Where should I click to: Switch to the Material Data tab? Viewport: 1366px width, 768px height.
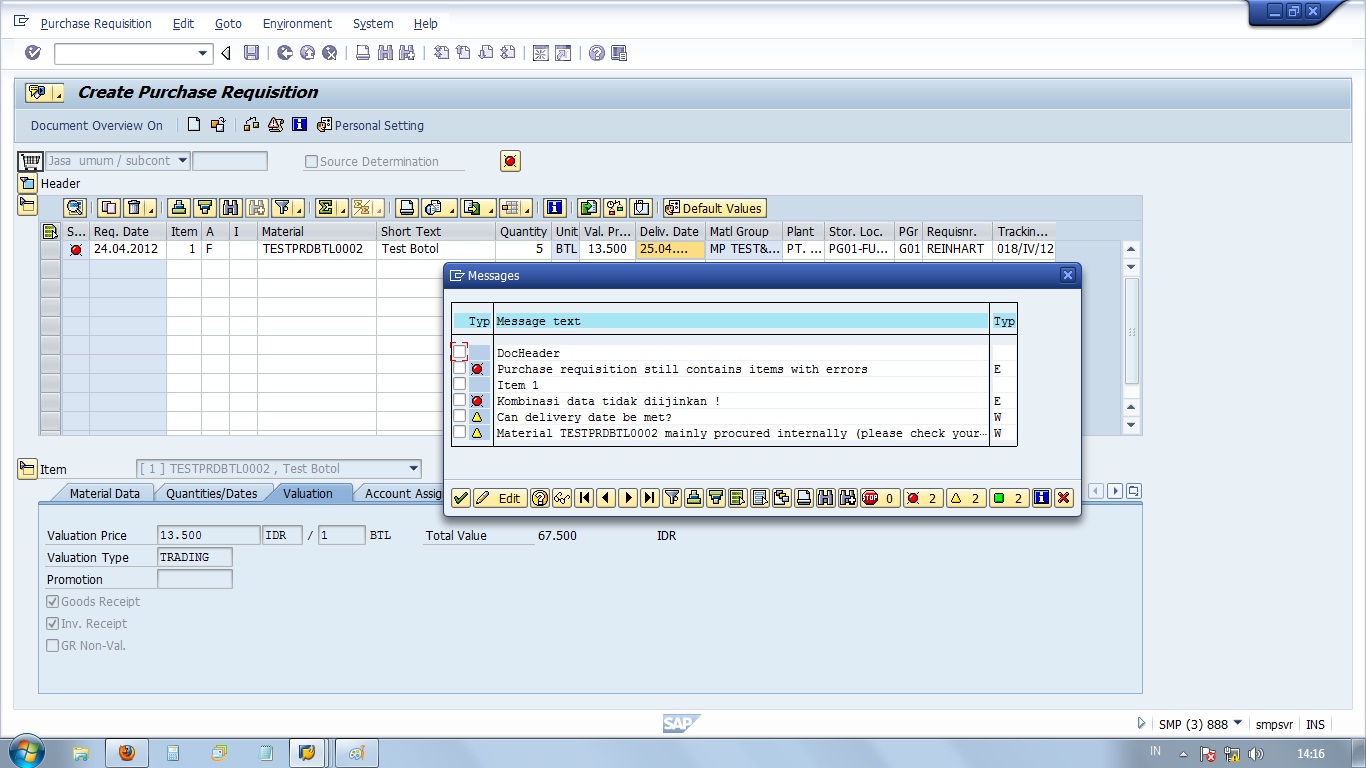(x=105, y=493)
